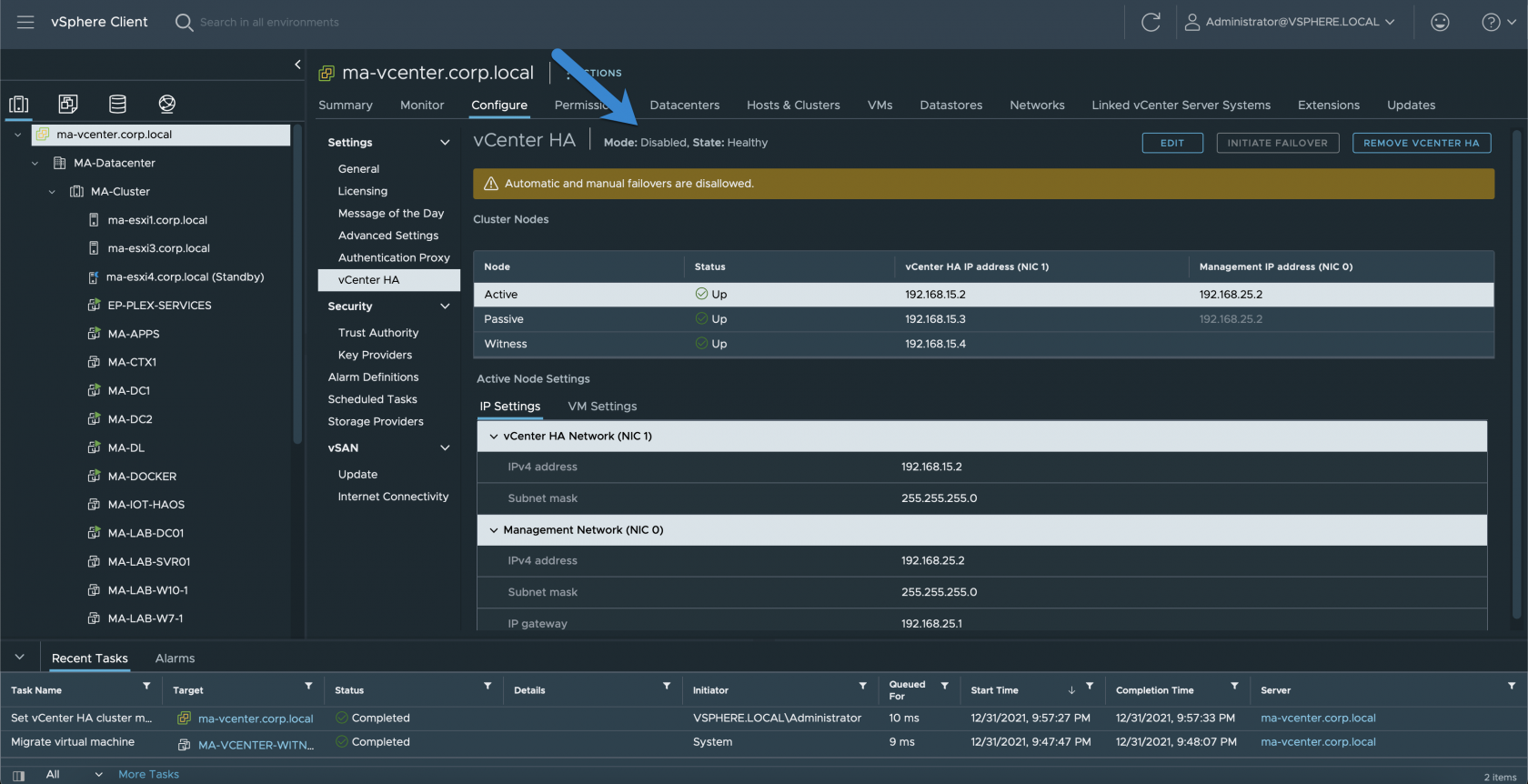
Task: Click the inventory tree vertical scrollbar
Action: (x=297, y=284)
